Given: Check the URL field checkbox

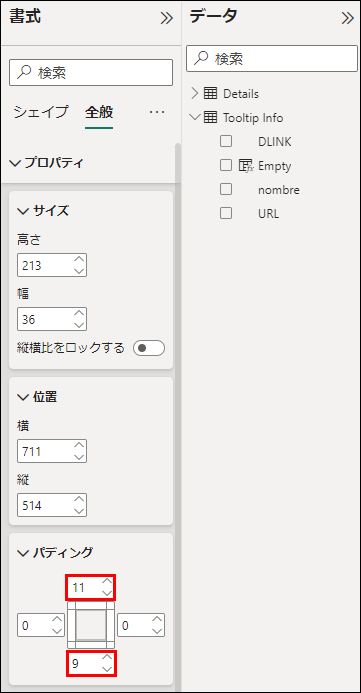Looking at the screenshot, I should point(226,213).
